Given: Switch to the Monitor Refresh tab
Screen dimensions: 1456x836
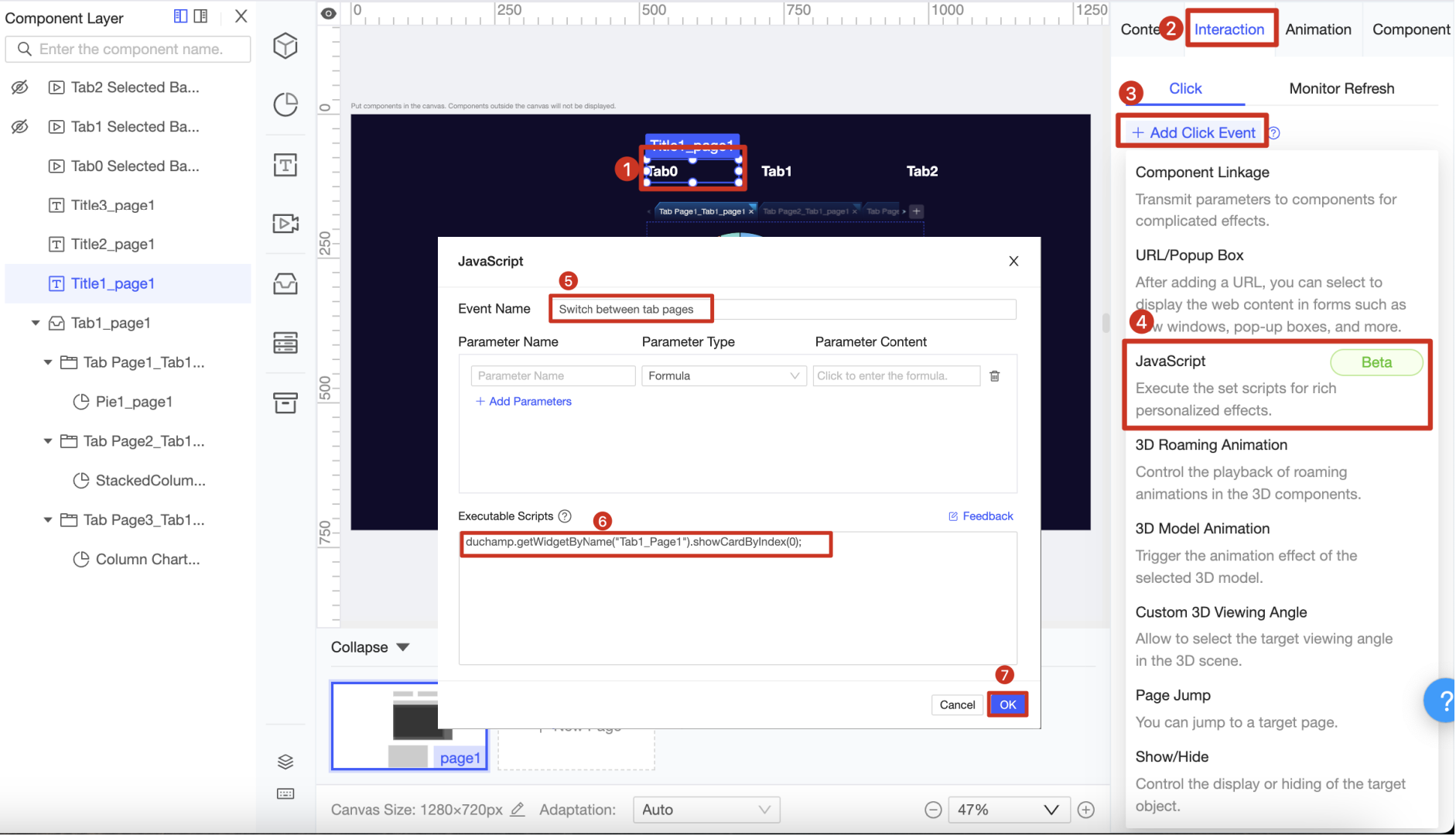Looking at the screenshot, I should point(1342,88).
